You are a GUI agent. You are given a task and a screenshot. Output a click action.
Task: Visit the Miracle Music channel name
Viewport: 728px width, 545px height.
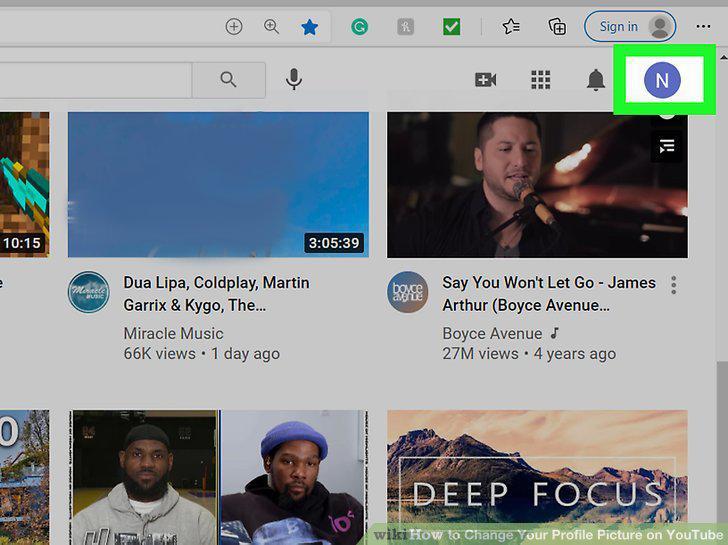tap(173, 333)
